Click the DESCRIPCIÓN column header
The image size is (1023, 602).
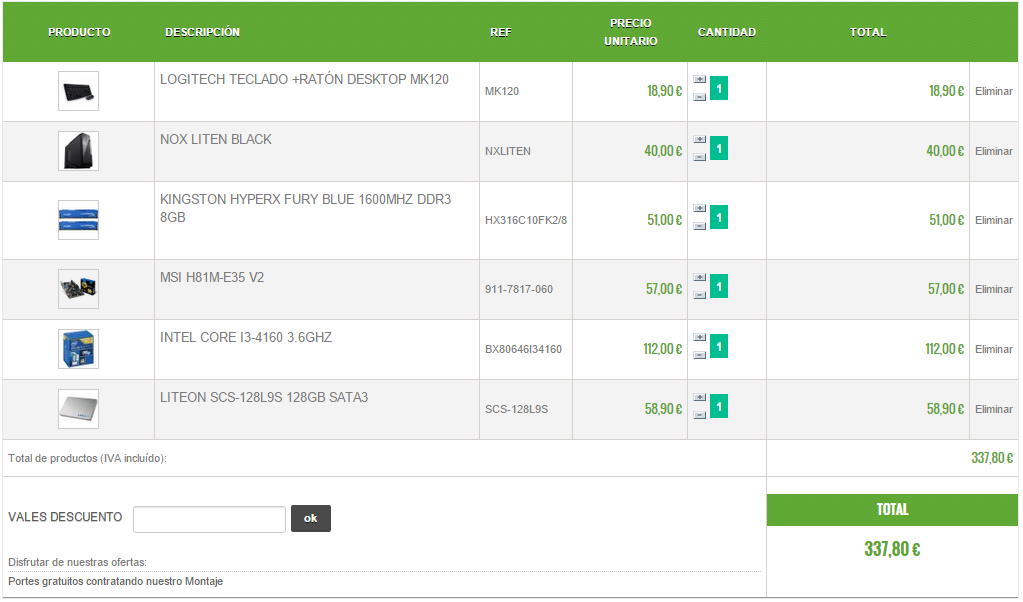(x=202, y=32)
